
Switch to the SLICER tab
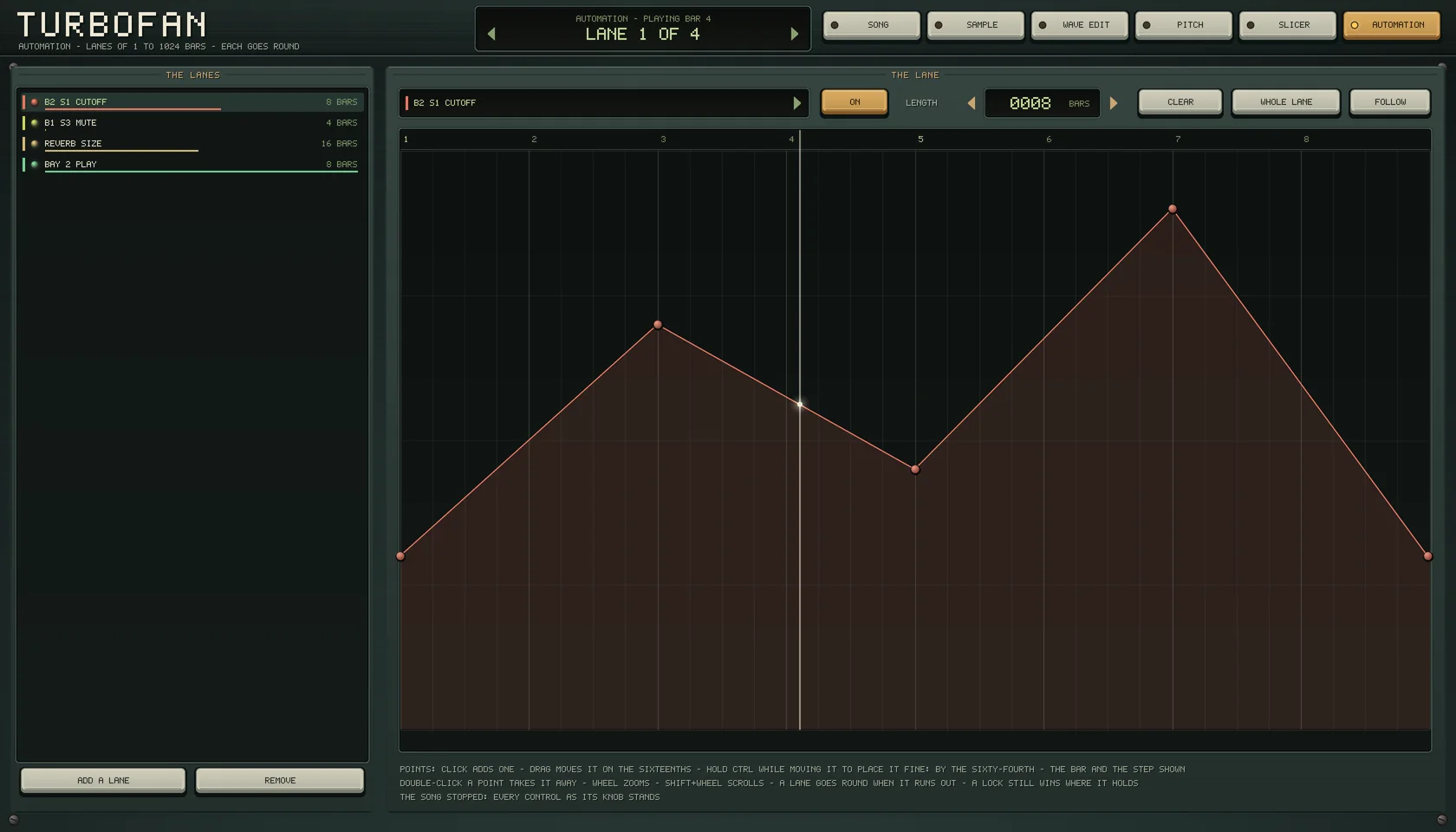(x=1287, y=25)
